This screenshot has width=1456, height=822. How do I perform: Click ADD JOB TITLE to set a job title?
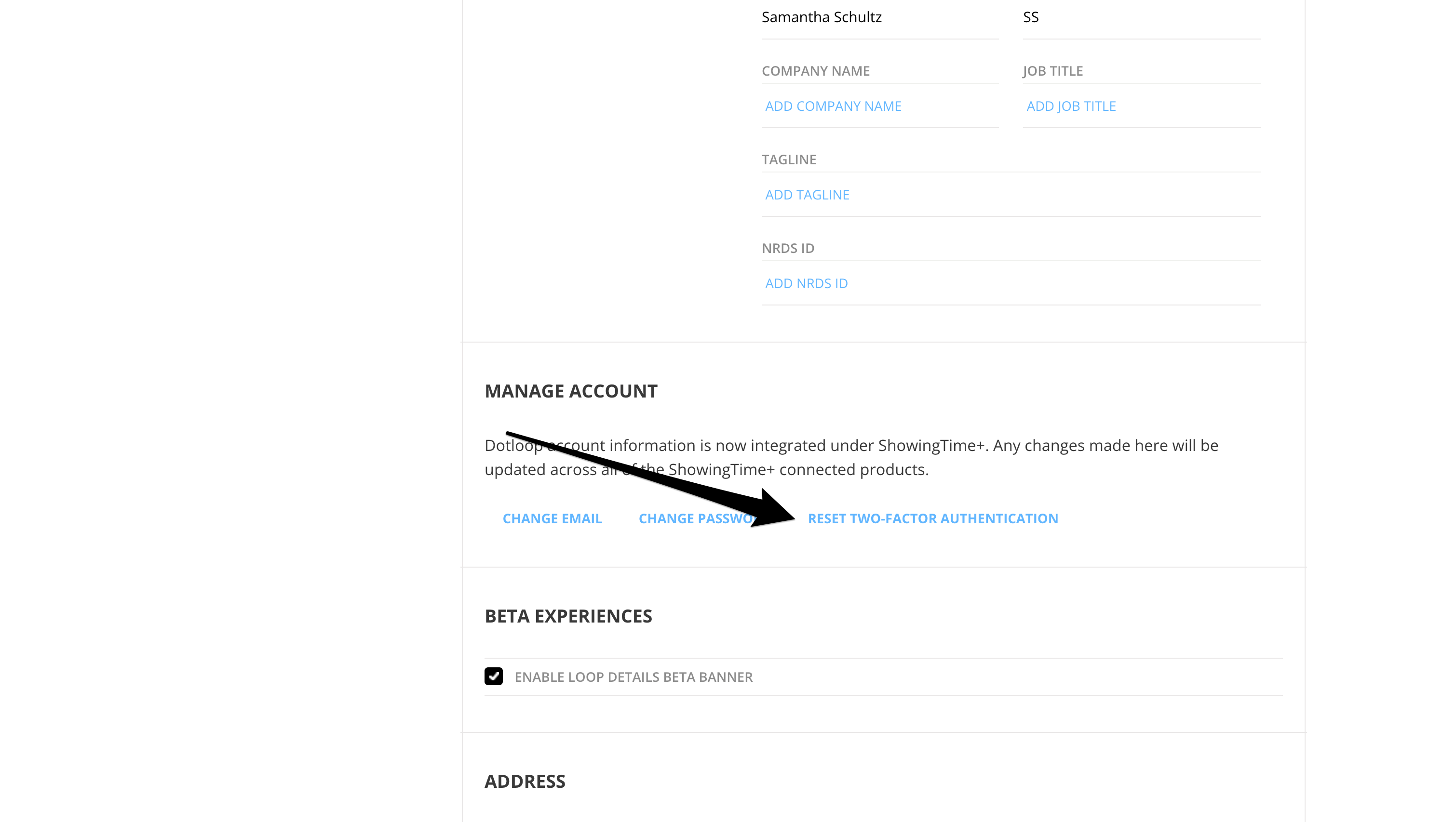point(1071,106)
